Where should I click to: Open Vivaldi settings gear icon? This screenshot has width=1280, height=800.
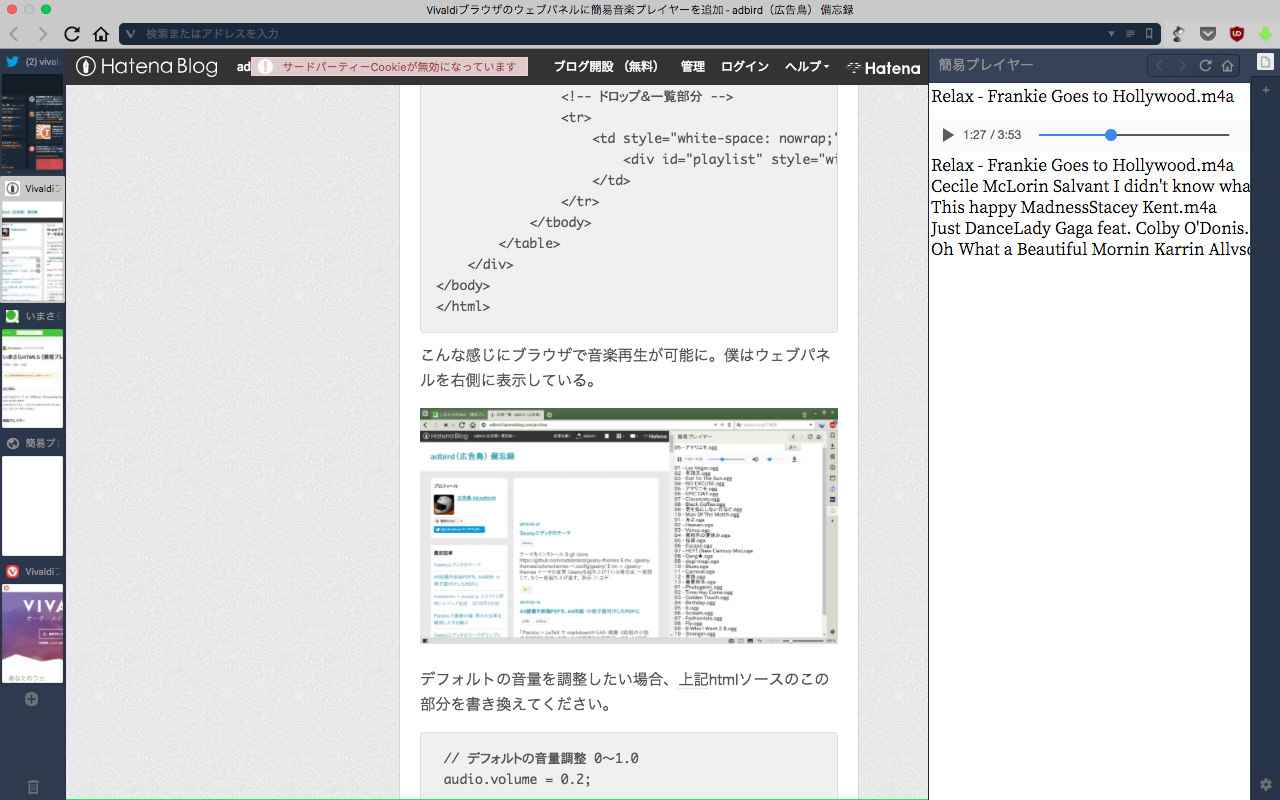(1265, 784)
